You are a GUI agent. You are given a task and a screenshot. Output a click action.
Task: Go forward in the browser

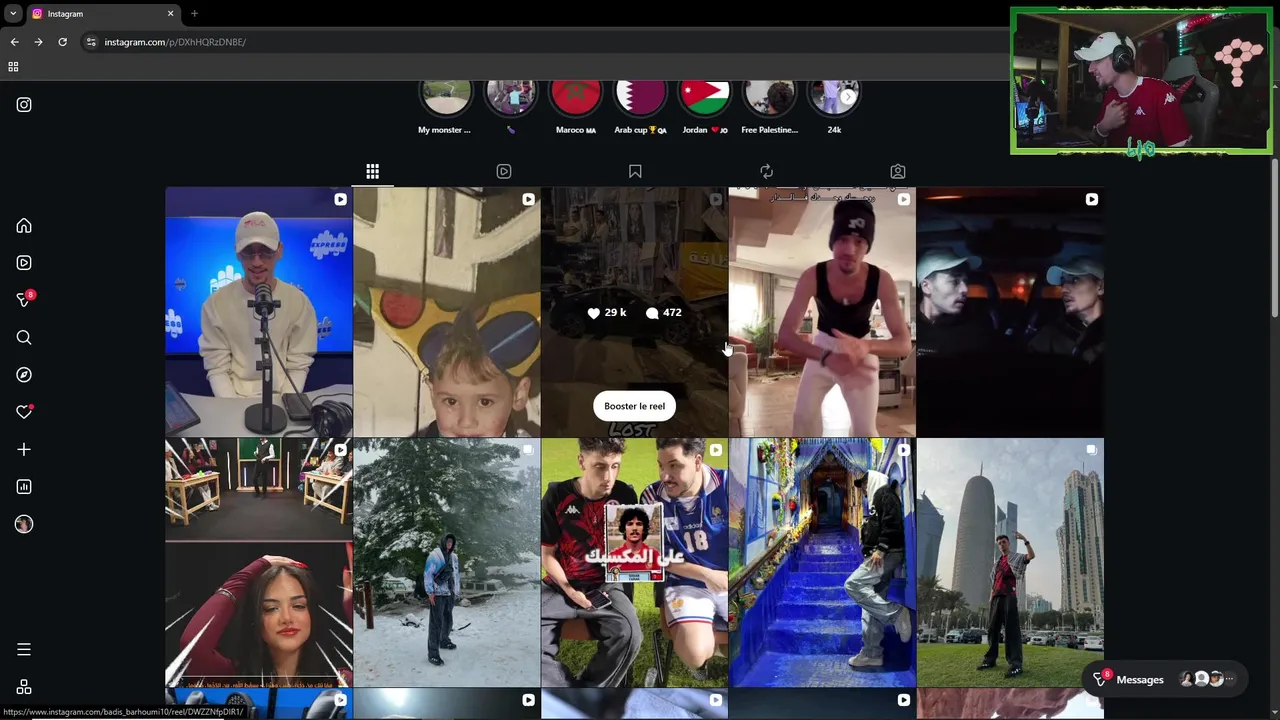point(38,42)
